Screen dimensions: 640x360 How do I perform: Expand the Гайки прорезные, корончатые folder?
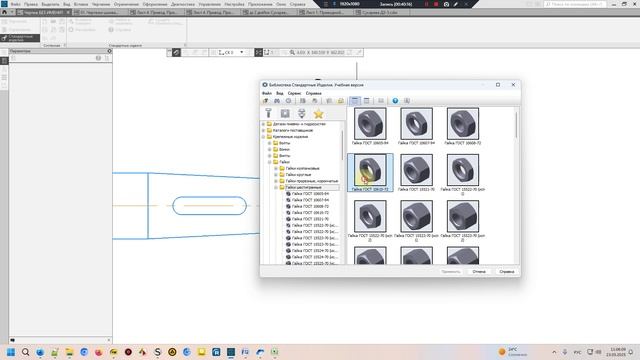point(276,181)
